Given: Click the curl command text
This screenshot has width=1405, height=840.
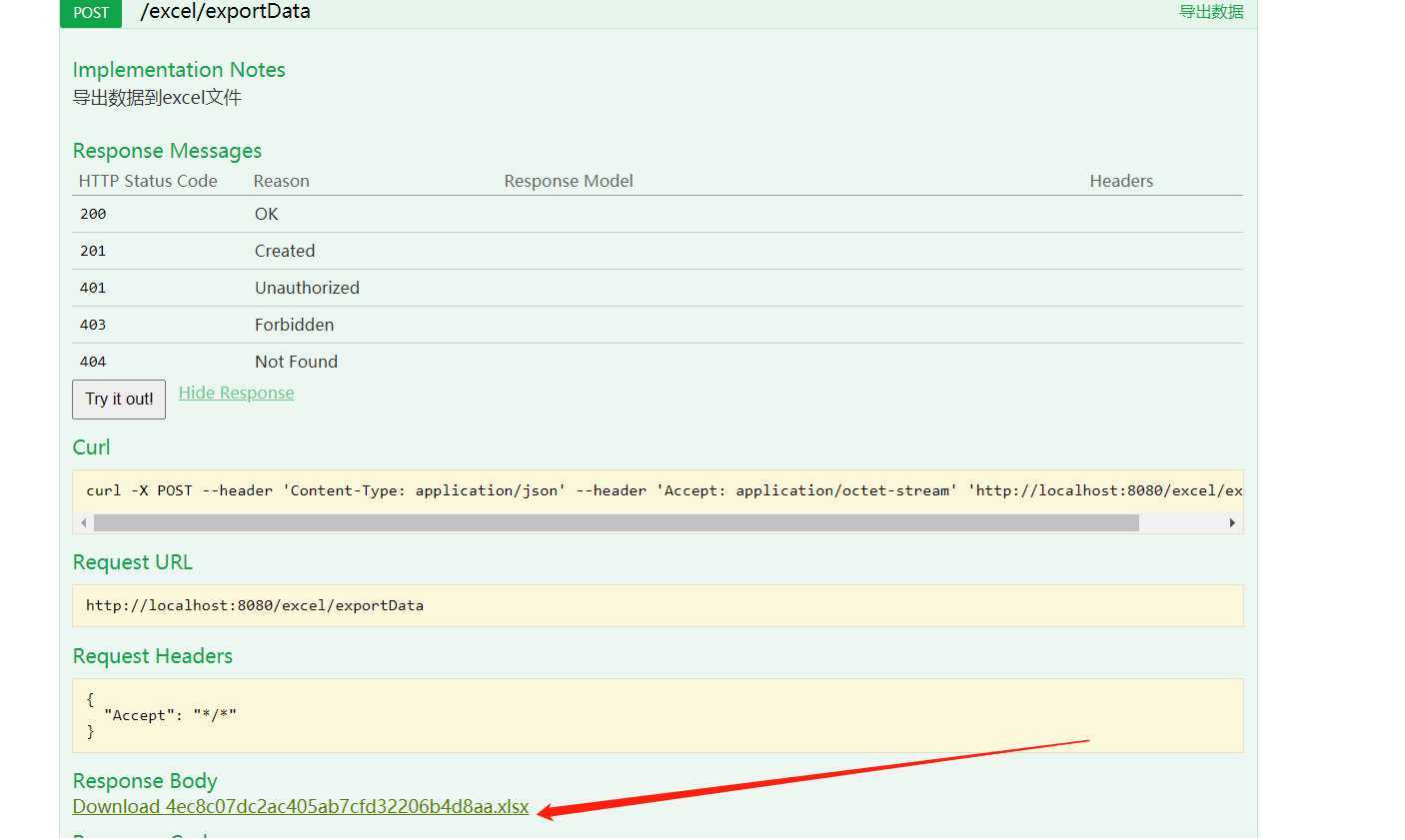Looking at the screenshot, I should click(665, 490).
